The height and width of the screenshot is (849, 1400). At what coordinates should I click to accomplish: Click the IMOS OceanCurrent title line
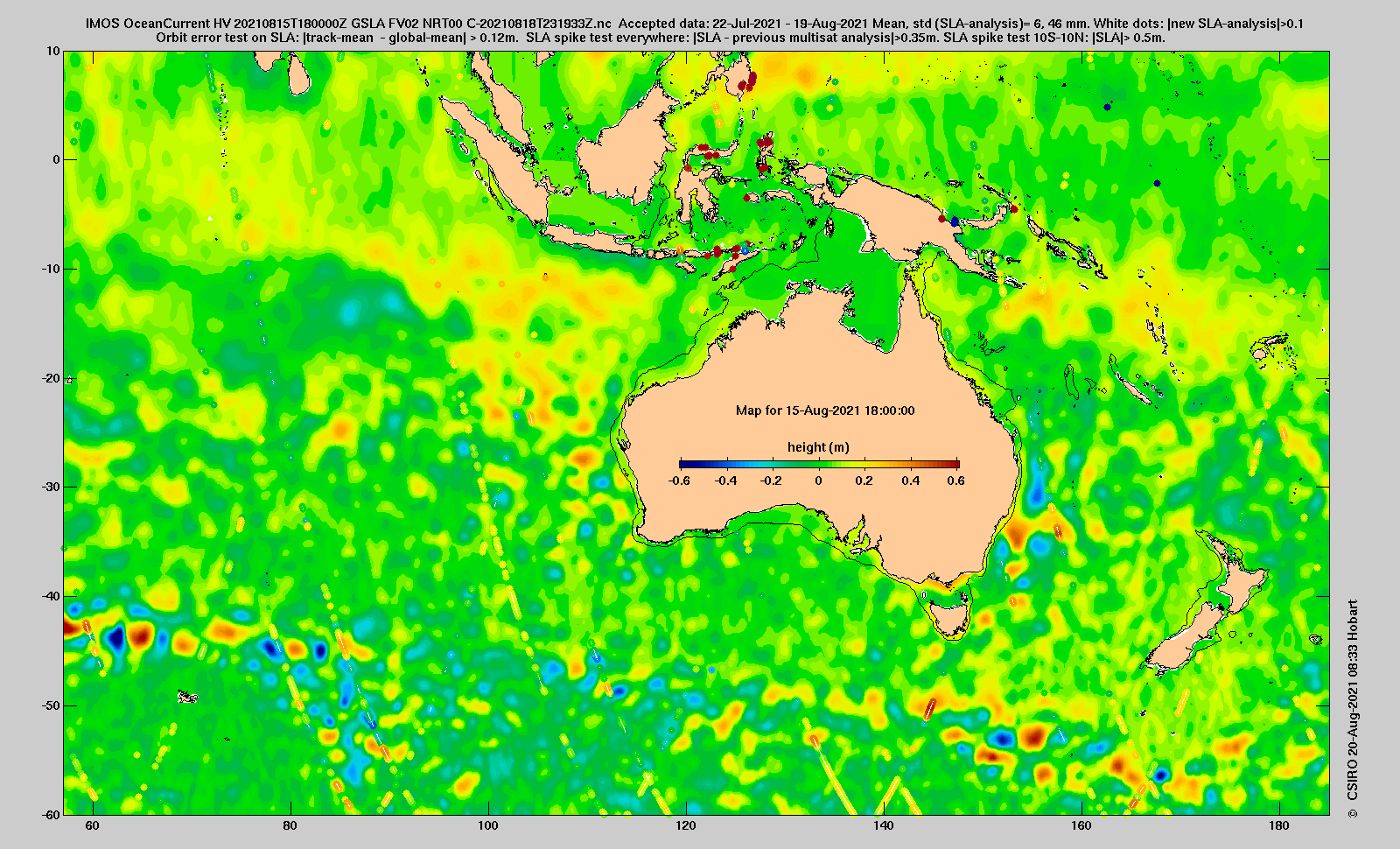pos(695,24)
